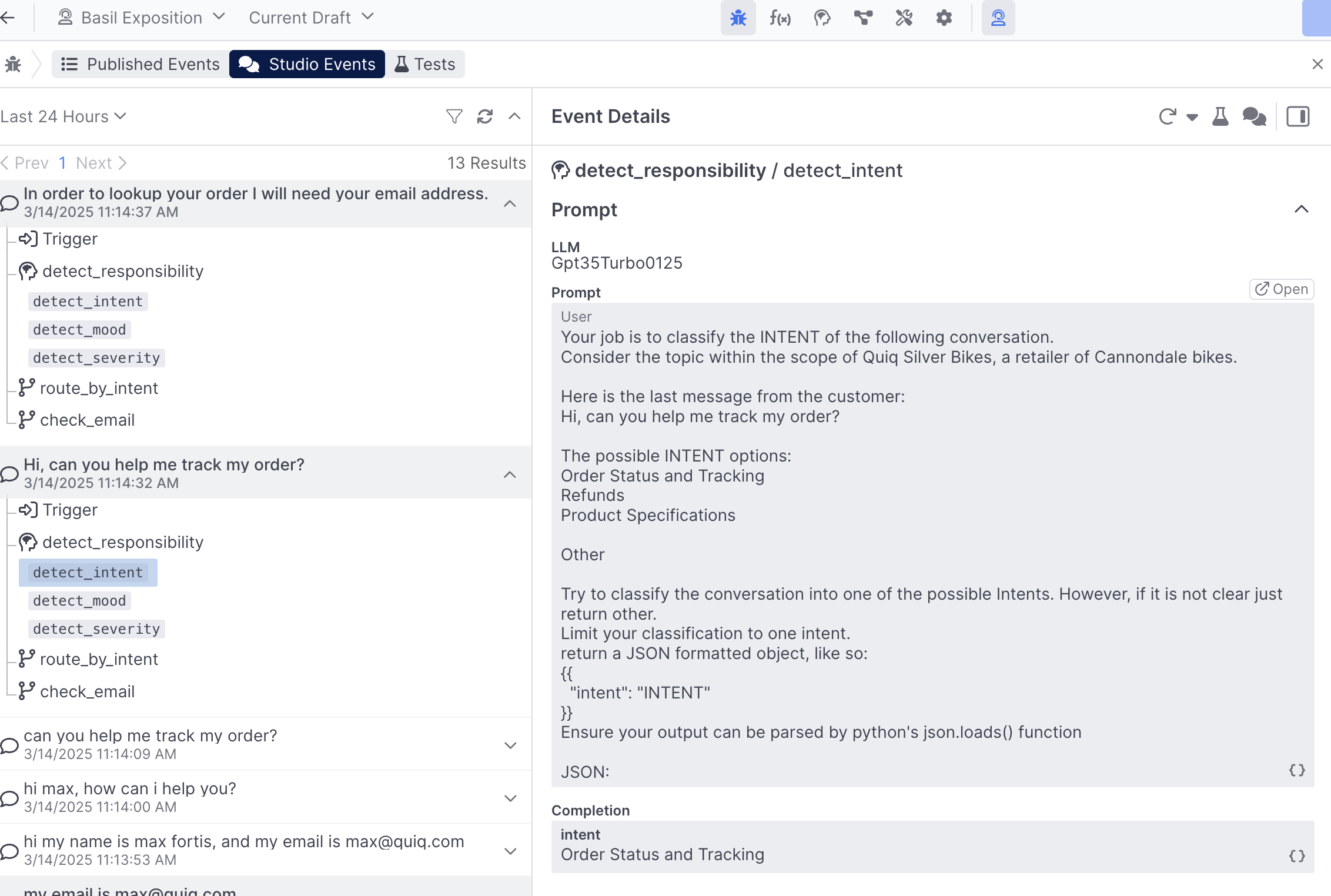Open the tools wrench icon
Image resolution: width=1331 pixels, height=896 pixels.
904,18
